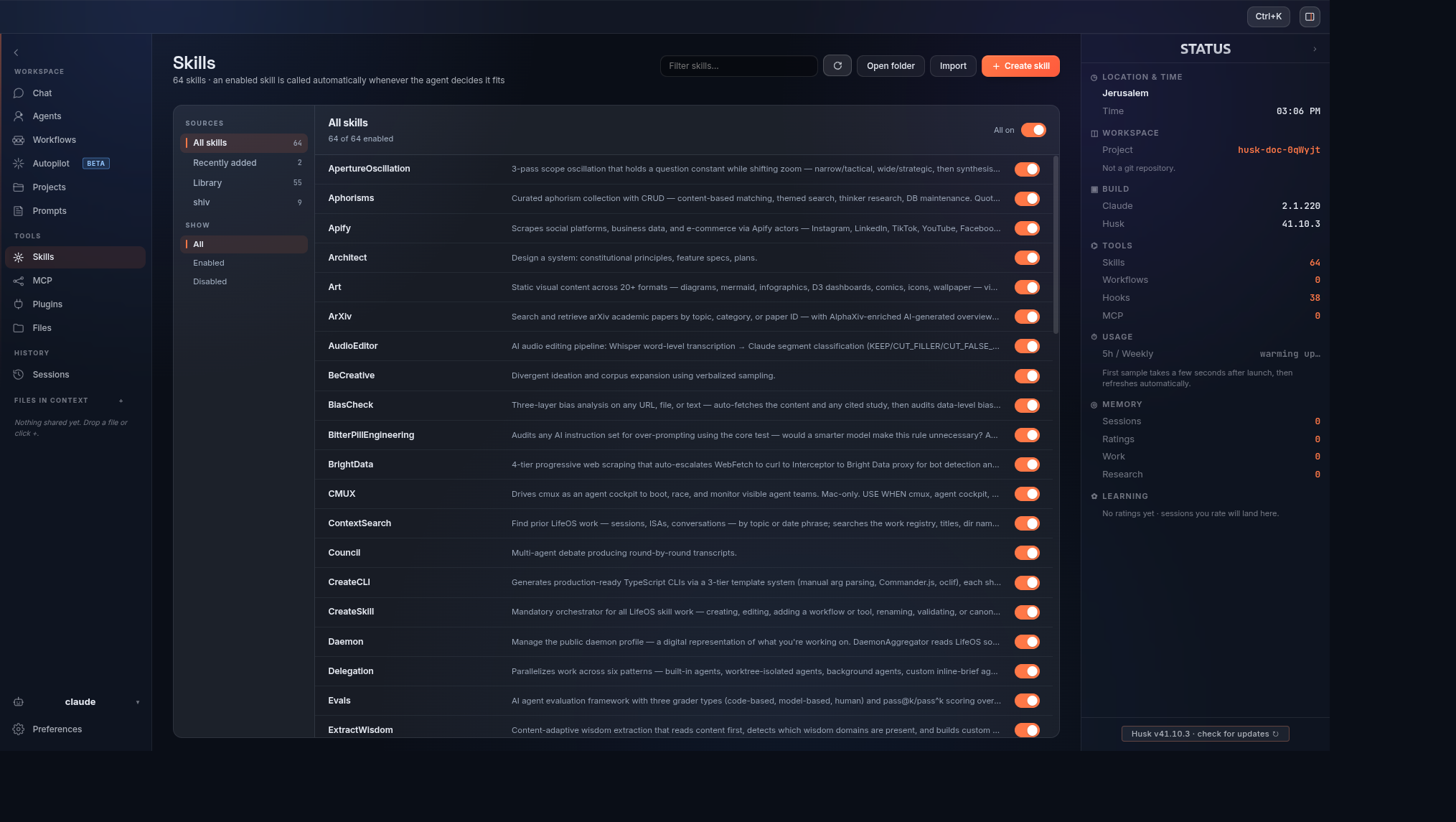The height and width of the screenshot is (822, 1456).
Task: Click the Learning section icon
Action: 1094,497
